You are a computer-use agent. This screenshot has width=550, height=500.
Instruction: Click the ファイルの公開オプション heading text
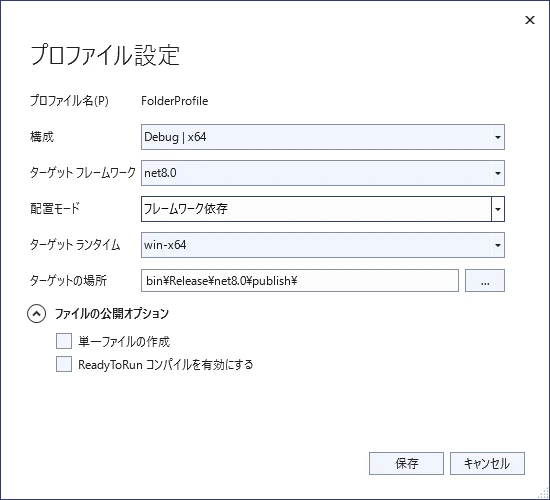click(112, 314)
